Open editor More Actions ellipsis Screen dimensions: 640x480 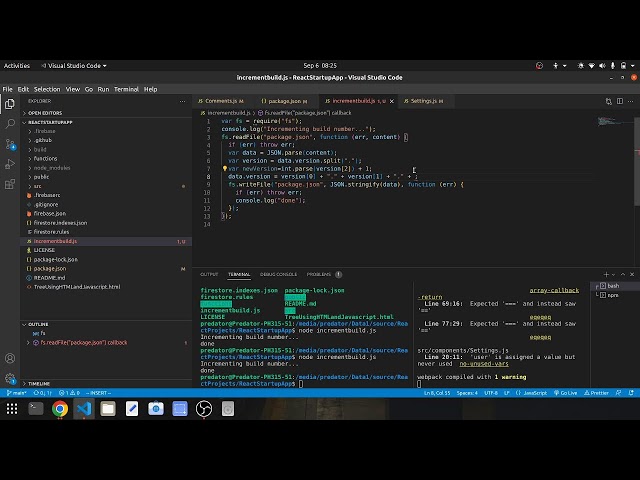[631, 101]
